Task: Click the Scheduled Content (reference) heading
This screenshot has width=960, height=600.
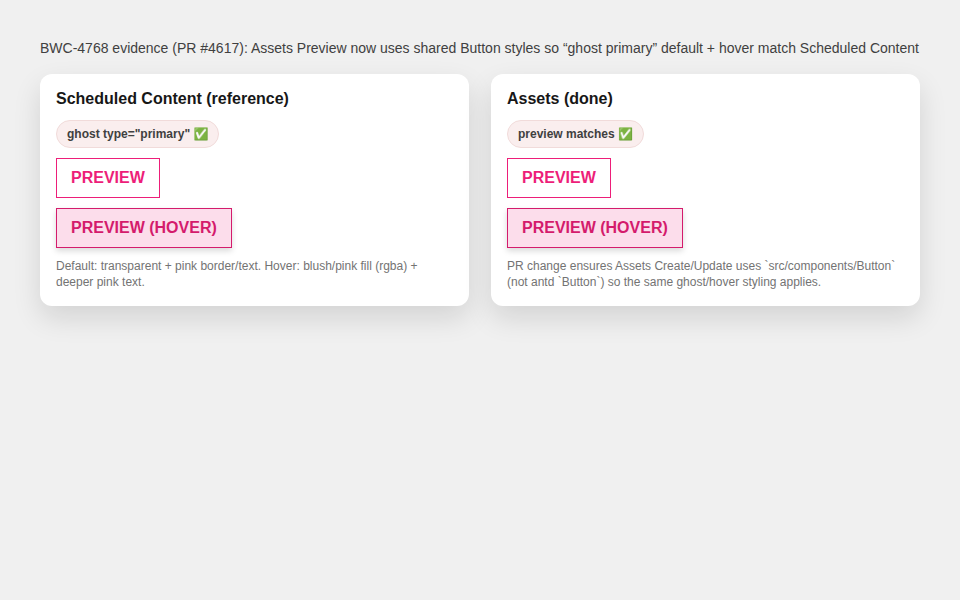Action: [172, 99]
